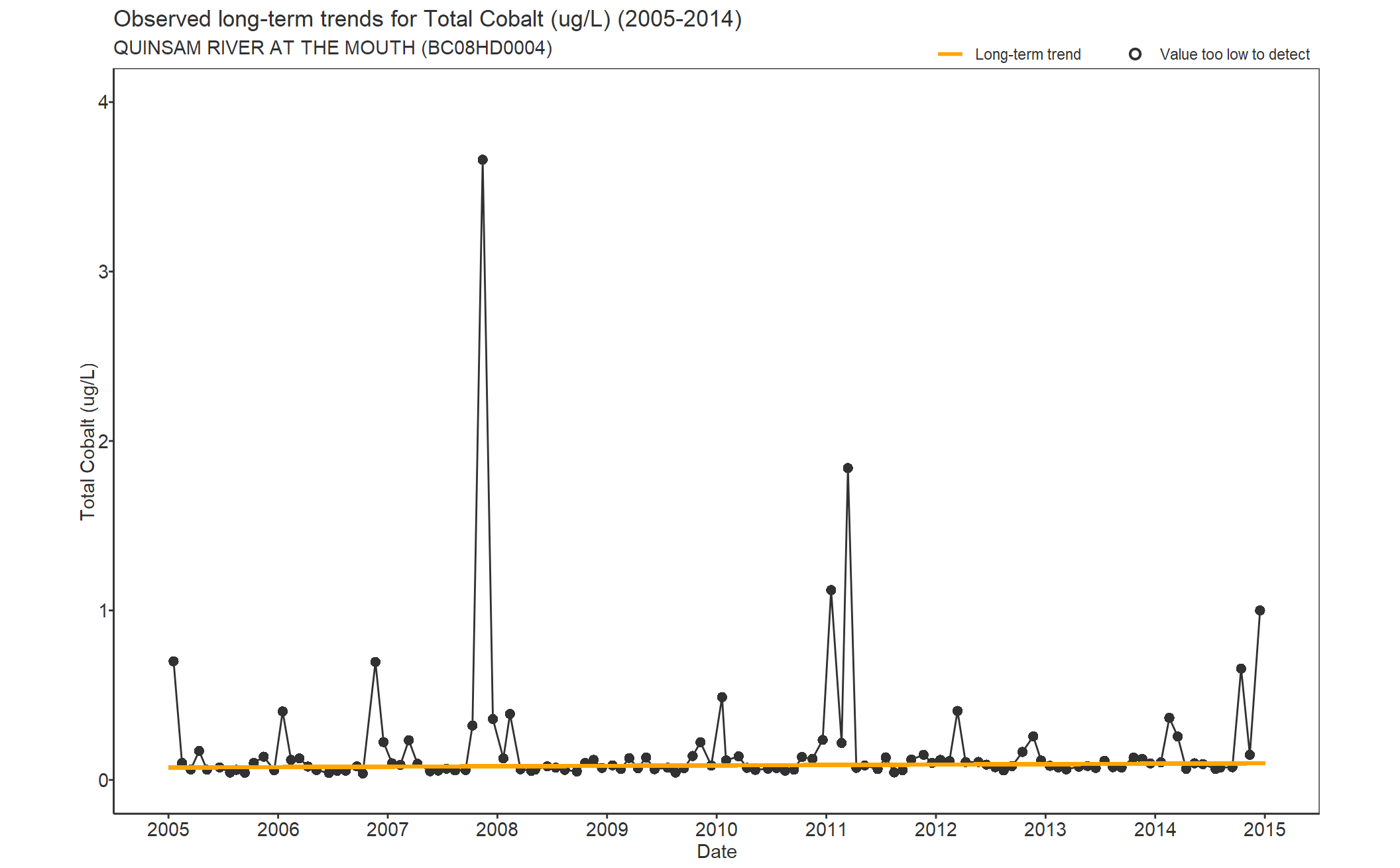
Task: Click the x-axis label 2005
Action: click(168, 830)
